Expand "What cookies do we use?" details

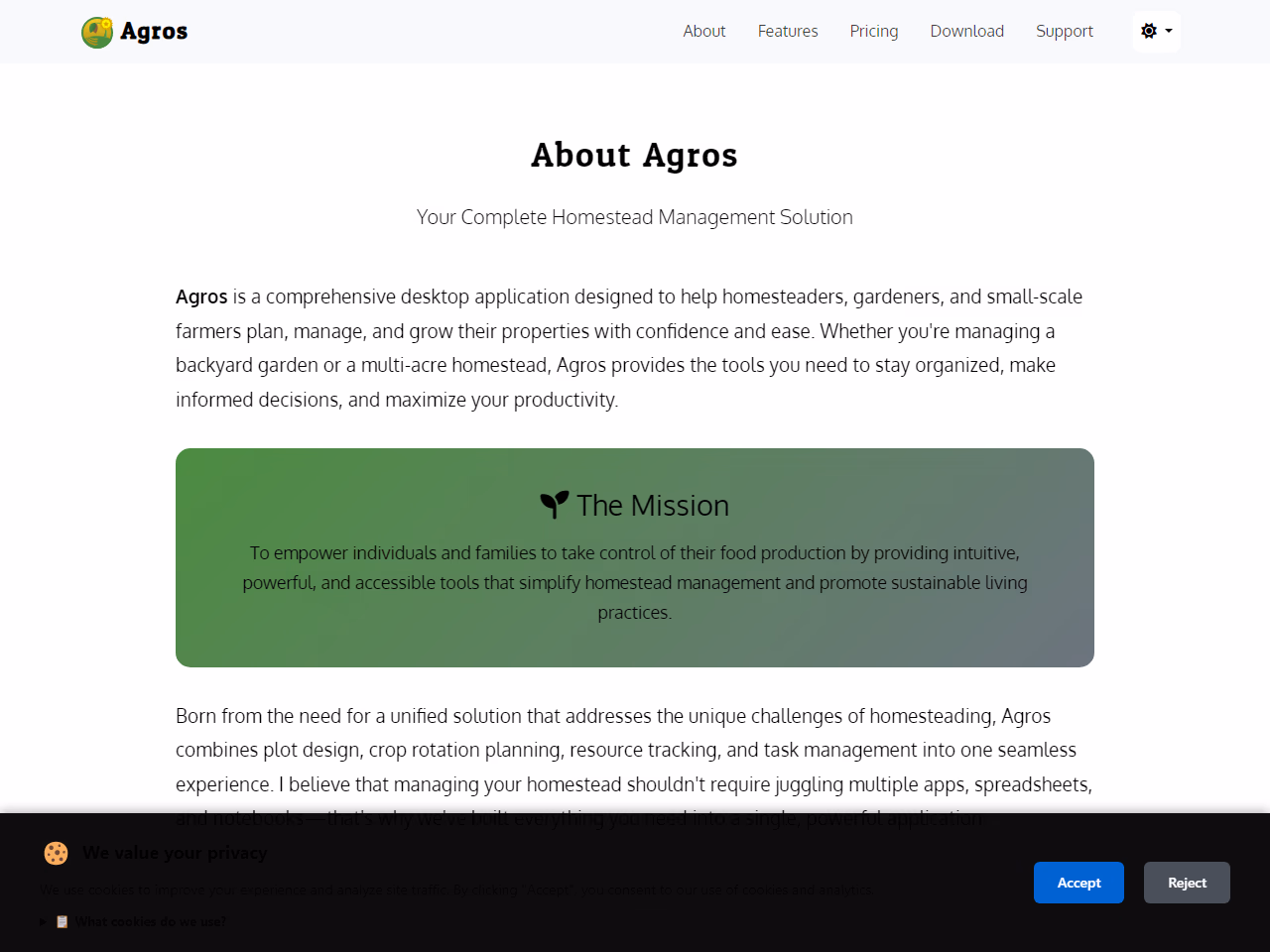click(150, 921)
